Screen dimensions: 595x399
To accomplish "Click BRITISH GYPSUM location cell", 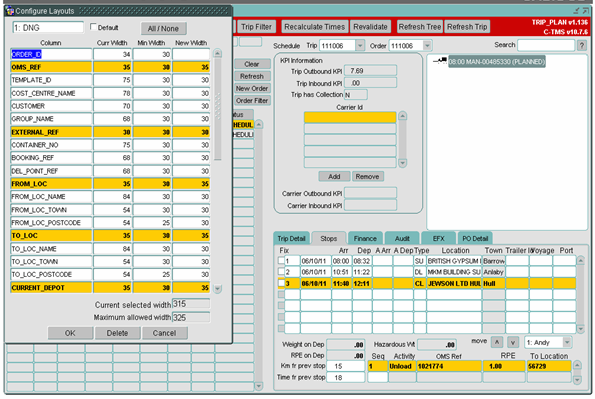I will point(454,261).
